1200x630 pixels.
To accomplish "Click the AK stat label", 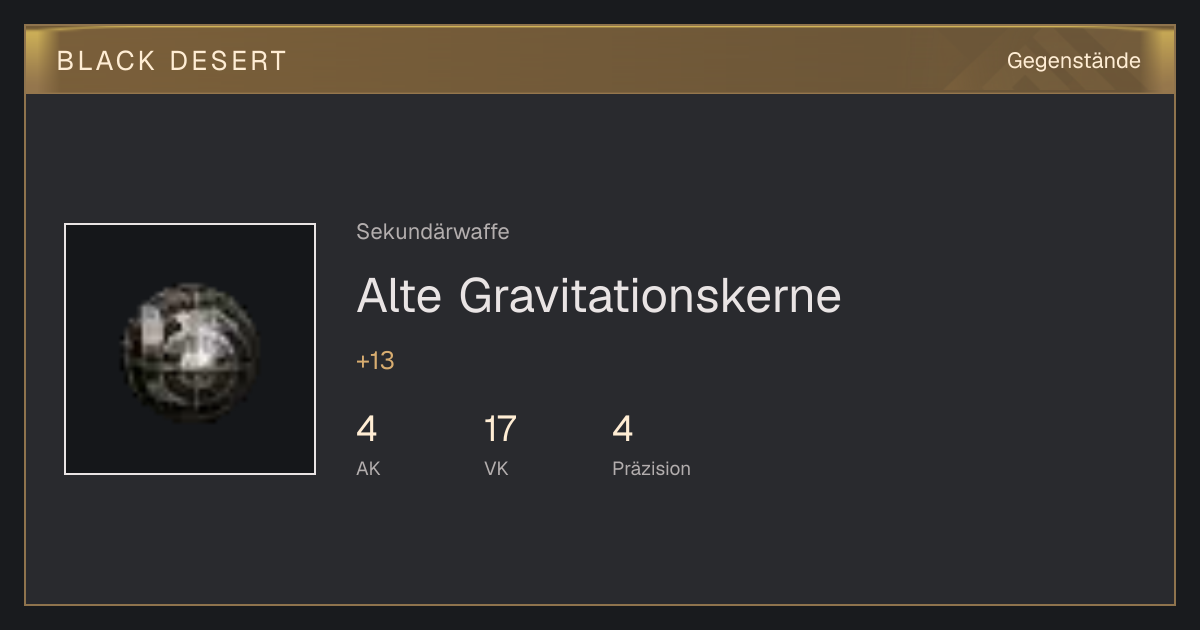I will [x=368, y=468].
